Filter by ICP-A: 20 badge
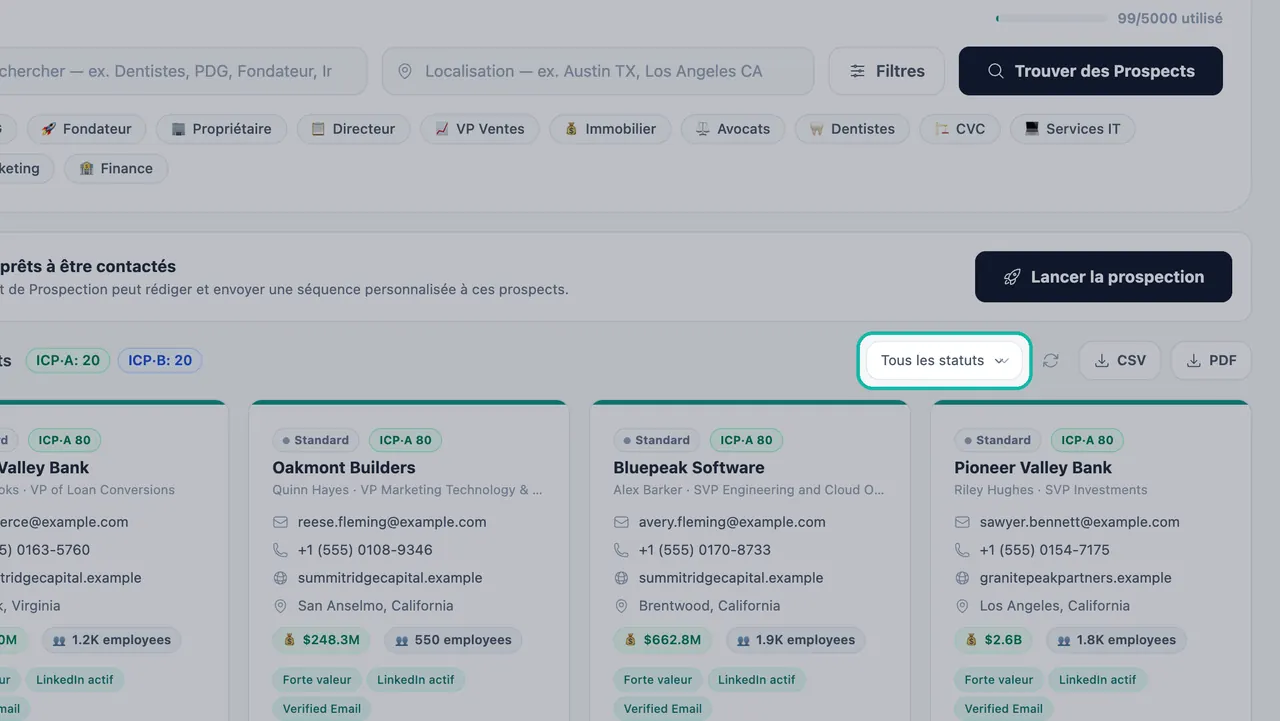 [68, 360]
